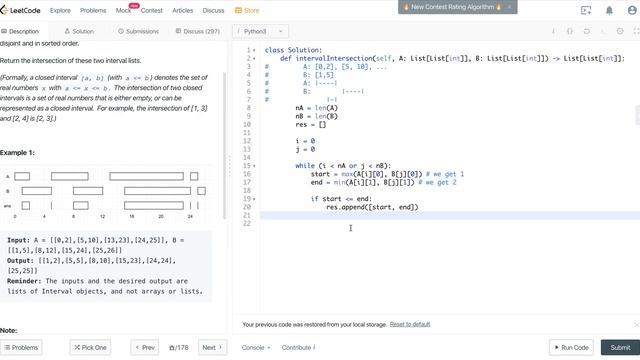Open the playground icon in top bar
Viewport: 640px width, 360px height.
click(586, 11)
